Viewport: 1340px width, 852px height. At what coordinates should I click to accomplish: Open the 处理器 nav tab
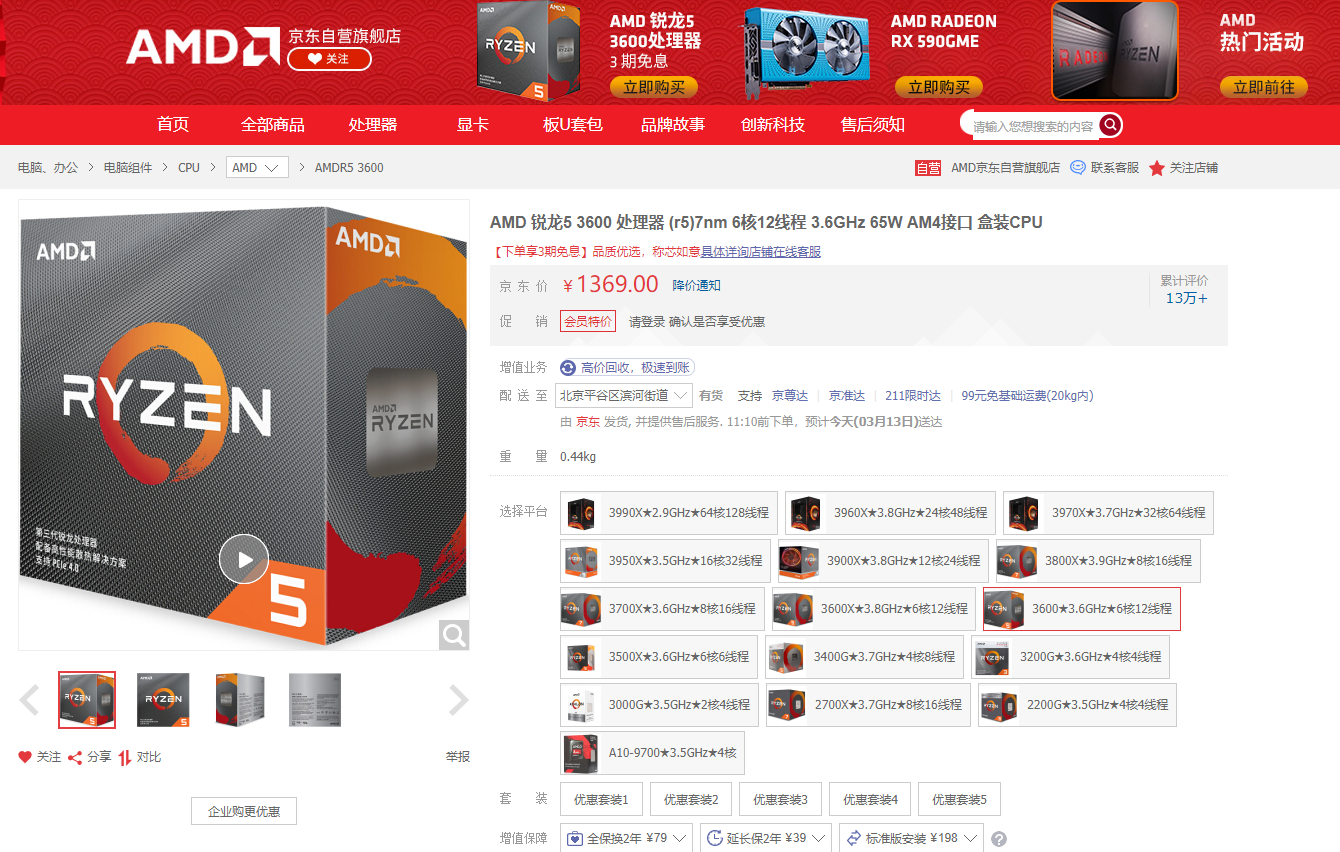(x=373, y=125)
